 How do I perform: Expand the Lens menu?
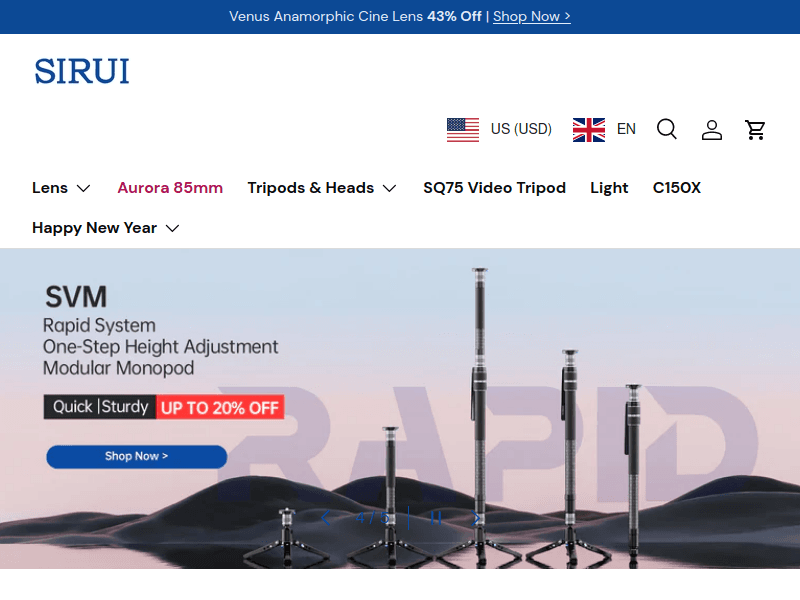[x=61, y=188]
